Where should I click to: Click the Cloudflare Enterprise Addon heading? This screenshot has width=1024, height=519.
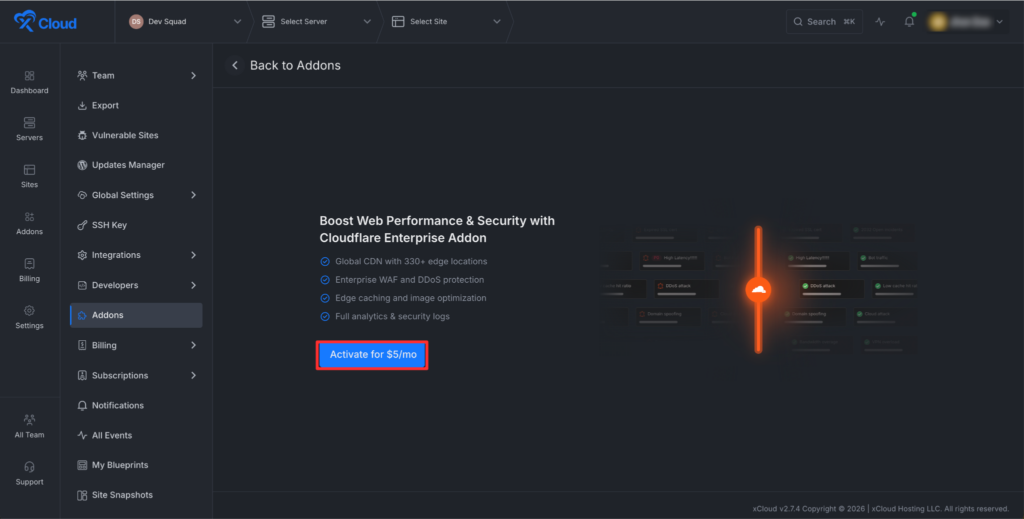(437, 229)
